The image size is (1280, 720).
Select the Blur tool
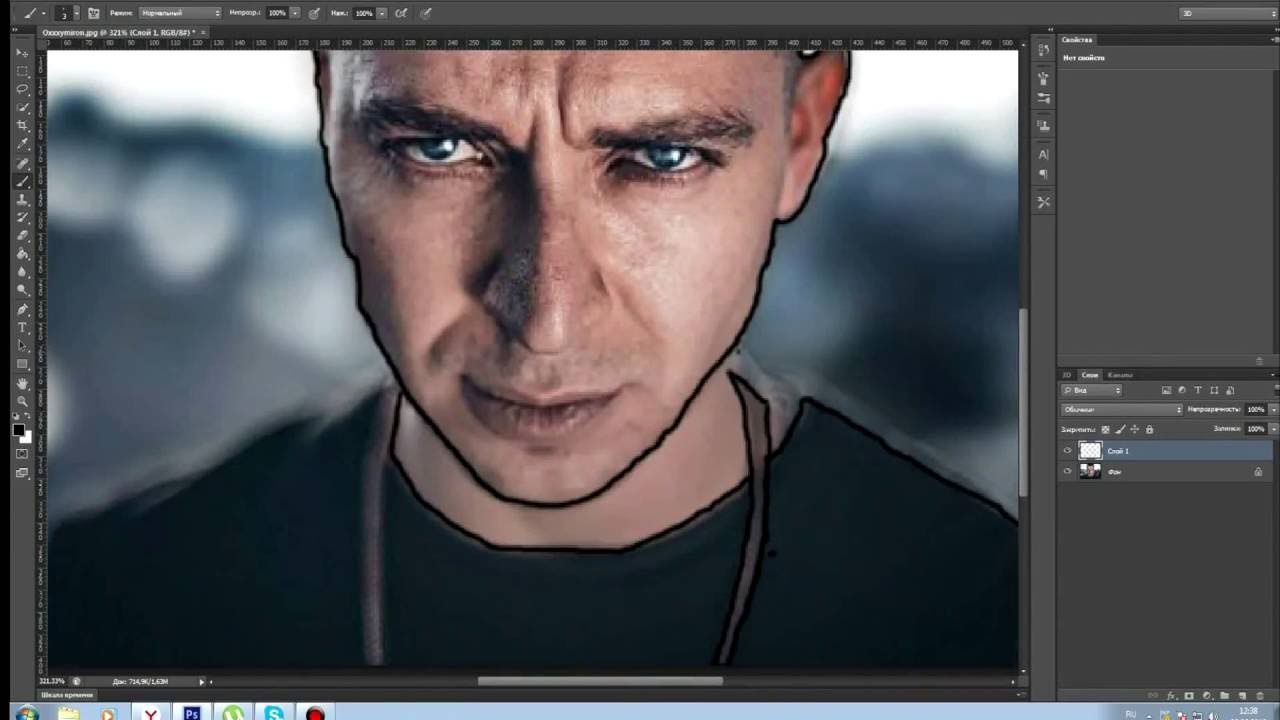pyautogui.click(x=22, y=271)
